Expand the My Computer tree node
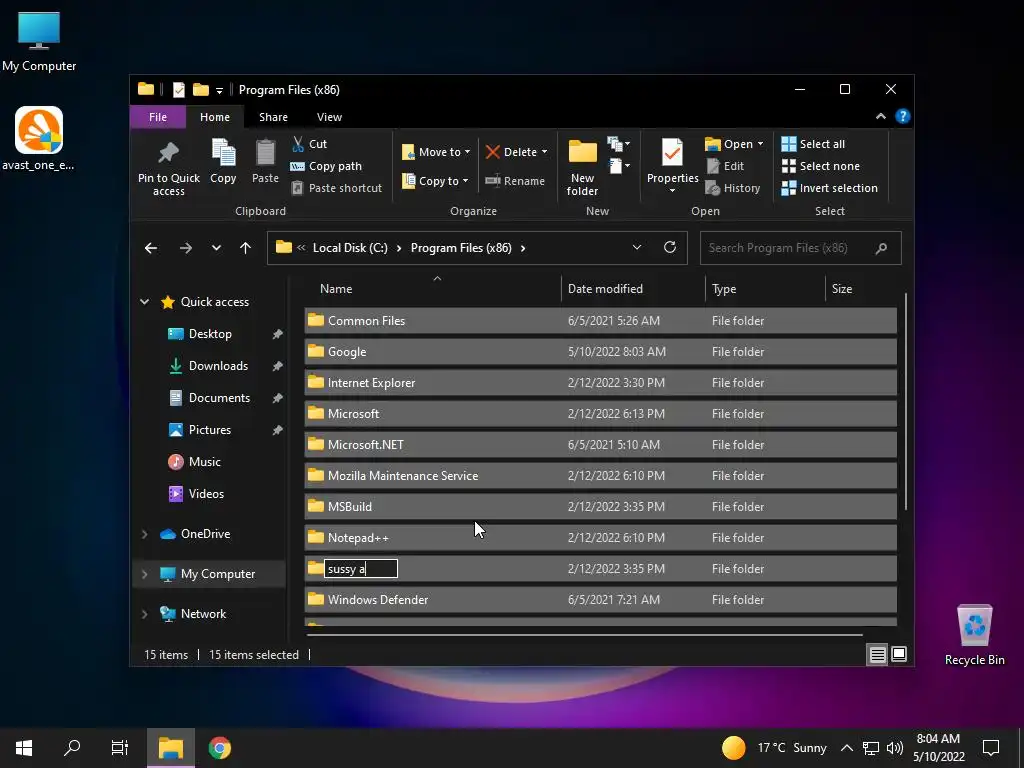Screen dimensions: 1024x768 click(144, 574)
